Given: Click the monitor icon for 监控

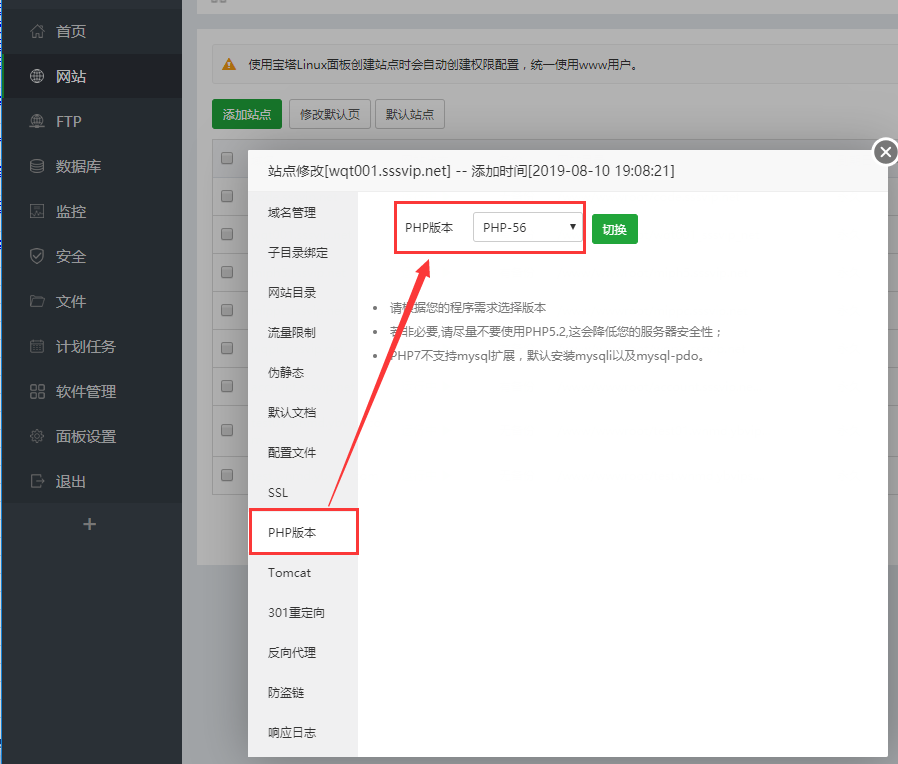Looking at the screenshot, I should coord(38,212).
